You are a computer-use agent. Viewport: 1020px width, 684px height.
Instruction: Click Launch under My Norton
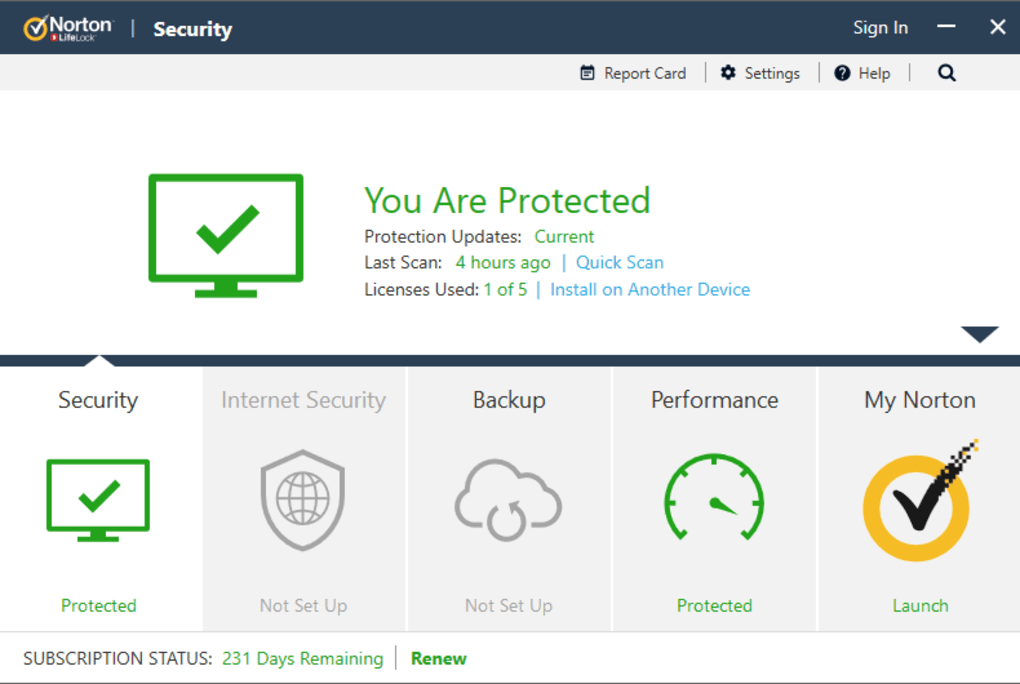pos(920,606)
